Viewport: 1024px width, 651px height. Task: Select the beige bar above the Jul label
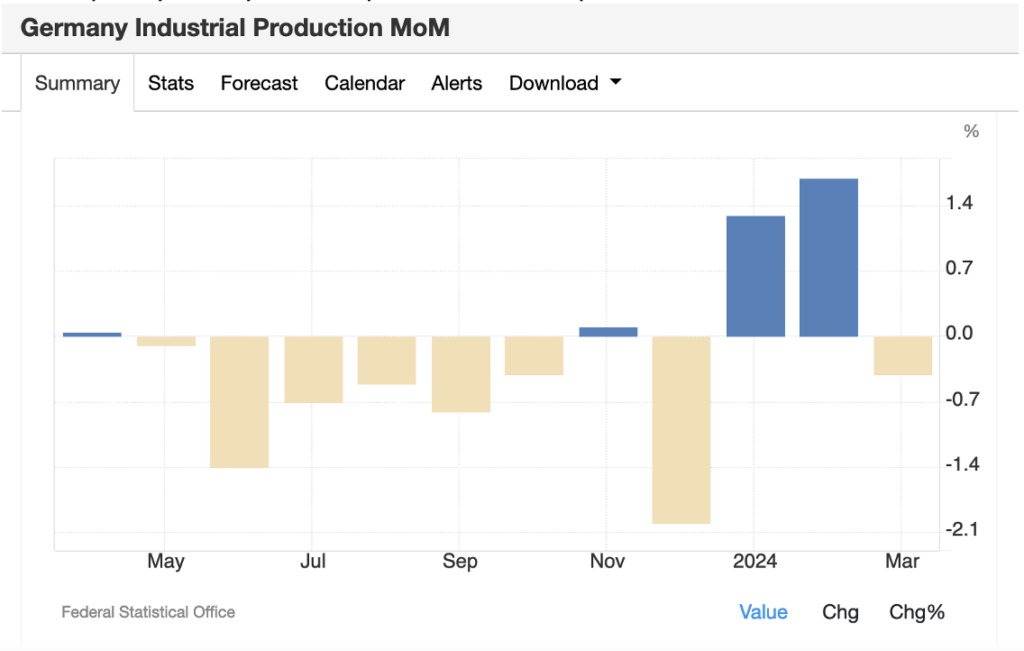pos(313,369)
